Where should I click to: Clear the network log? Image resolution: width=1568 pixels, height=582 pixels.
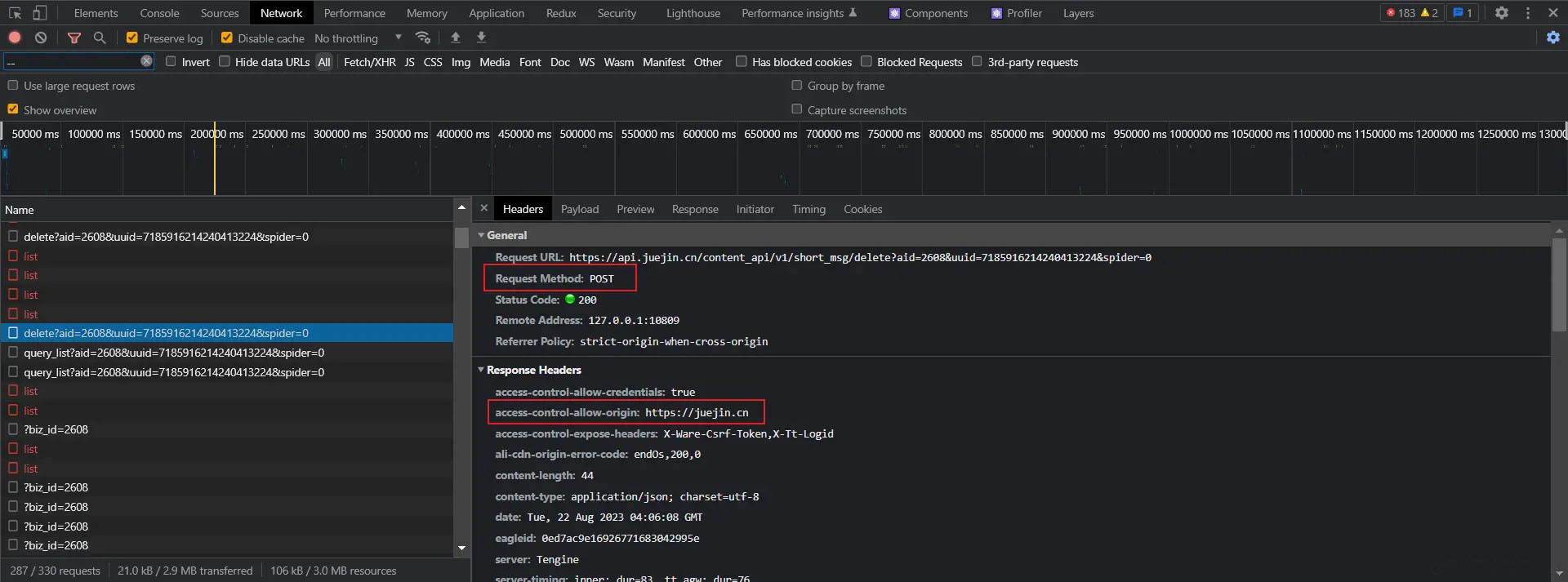(x=41, y=38)
